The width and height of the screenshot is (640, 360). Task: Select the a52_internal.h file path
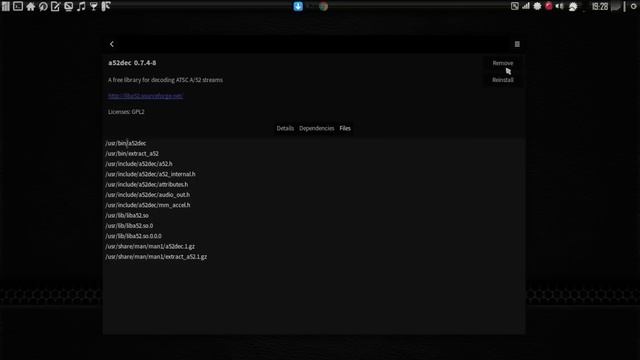(150, 174)
